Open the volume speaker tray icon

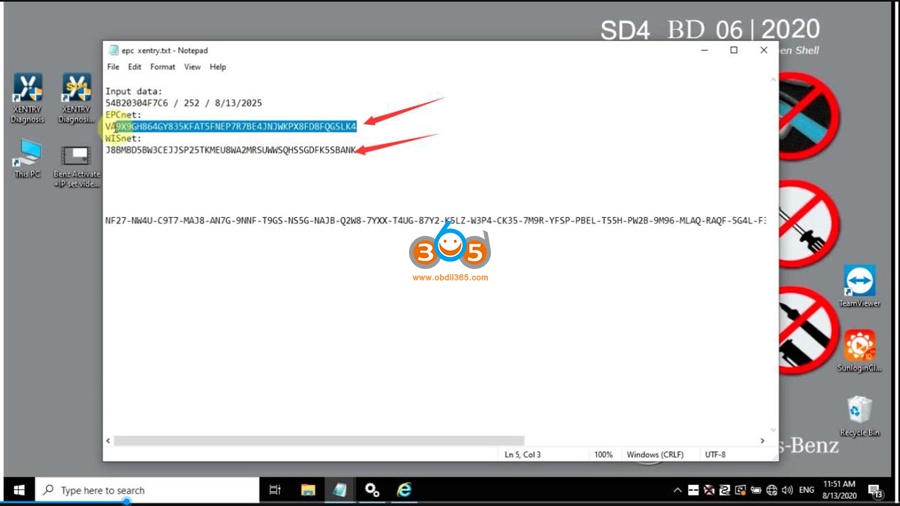(x=787, y=491)
